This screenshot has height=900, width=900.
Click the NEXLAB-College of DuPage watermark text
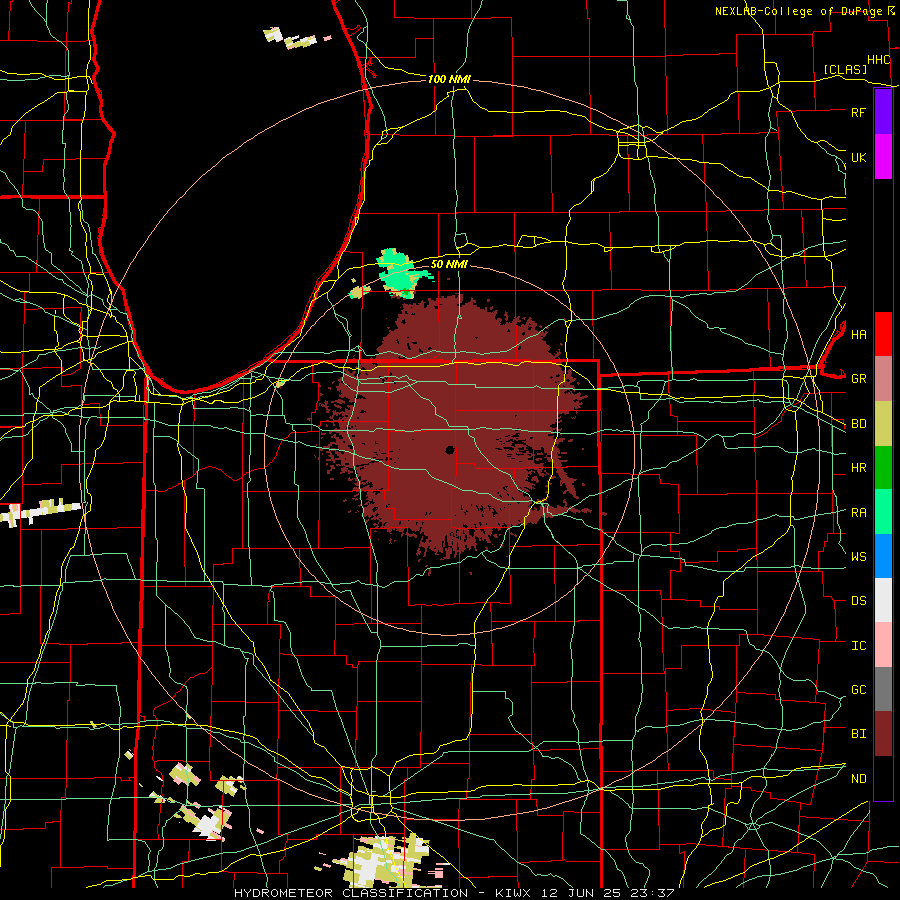(799, 11)
